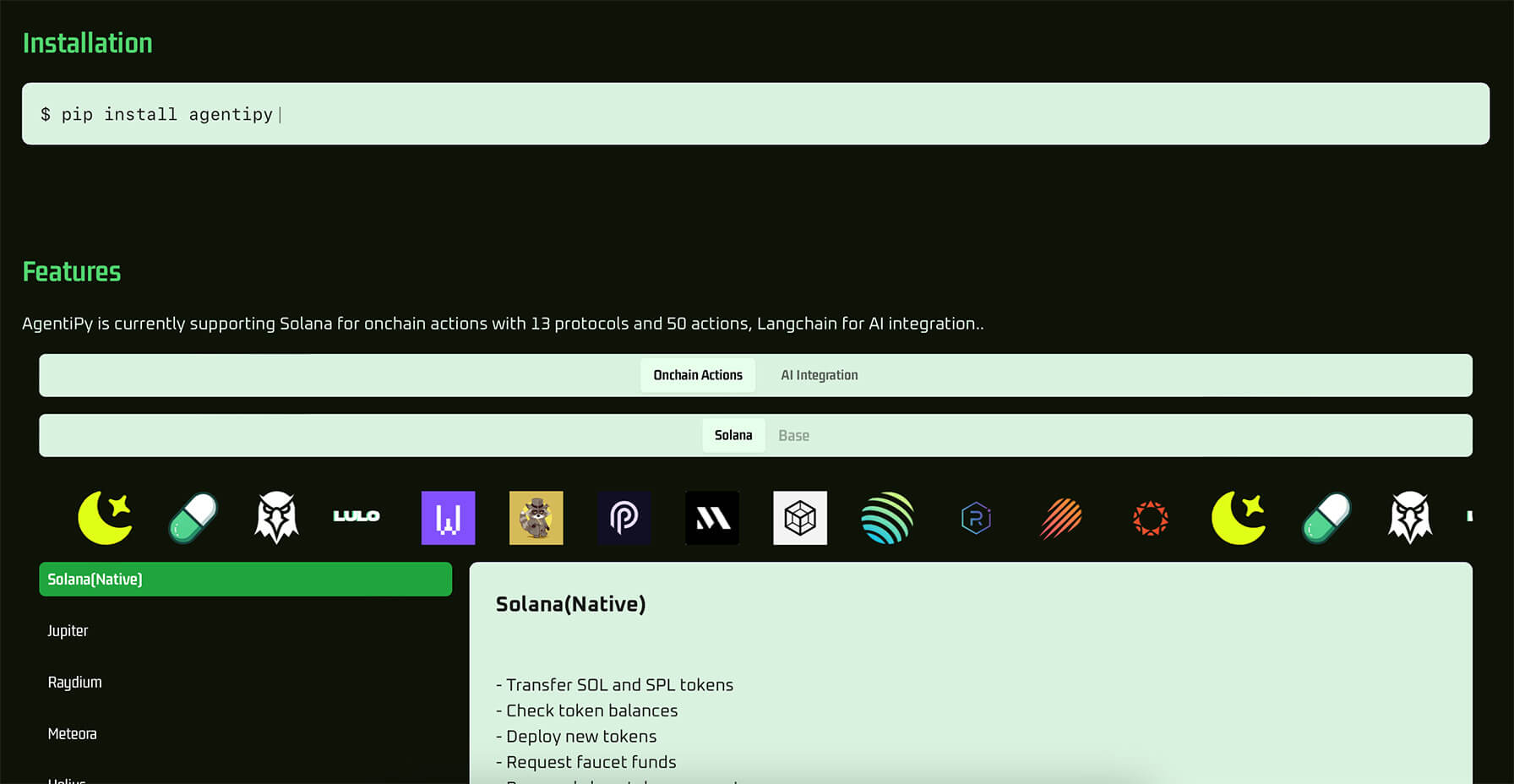Select the Onchain Actions tab
The image size is (1514, 784).
tap(698, 375)
